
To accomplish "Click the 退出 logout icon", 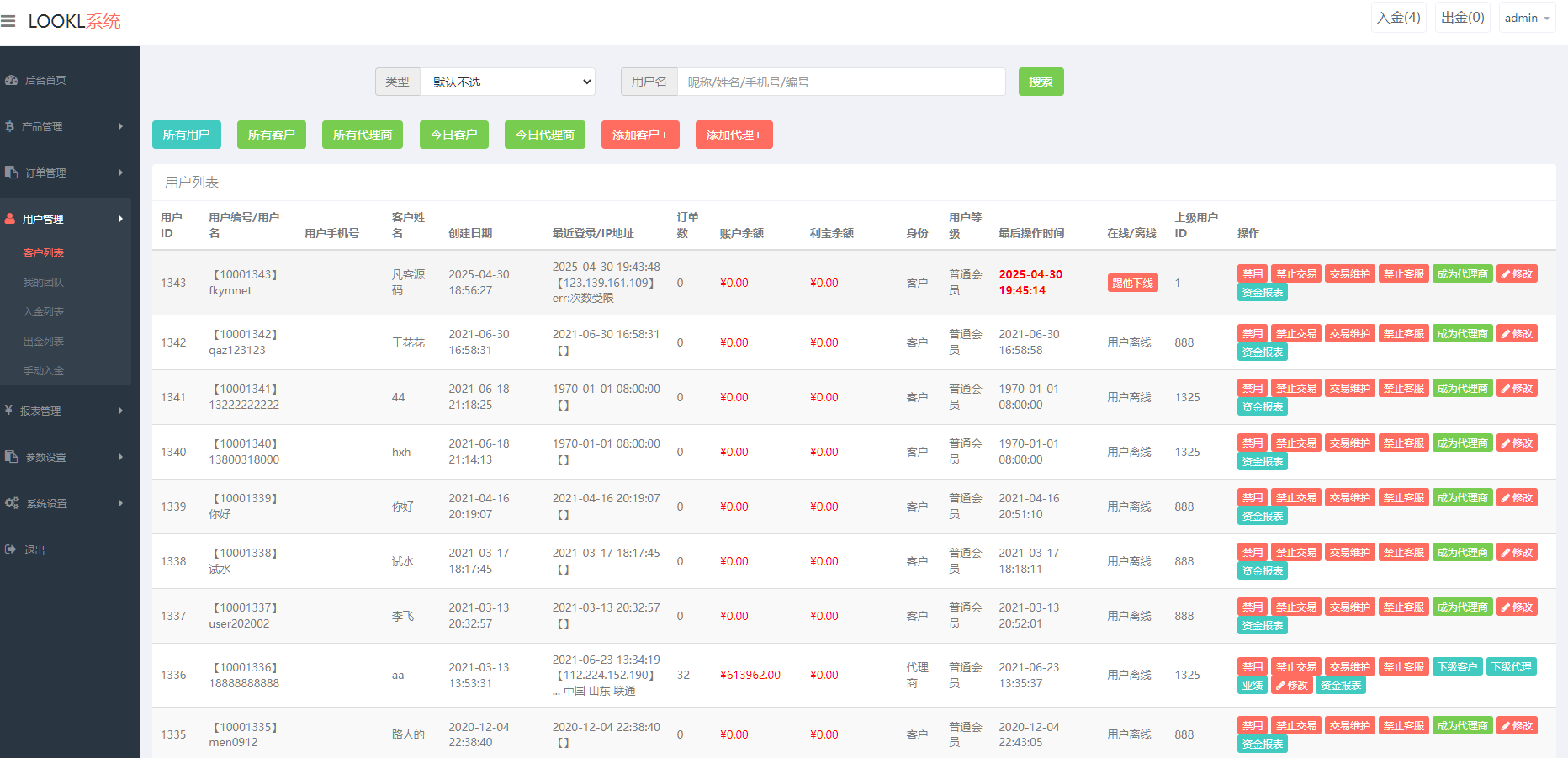I will click(x=11, y=549).
